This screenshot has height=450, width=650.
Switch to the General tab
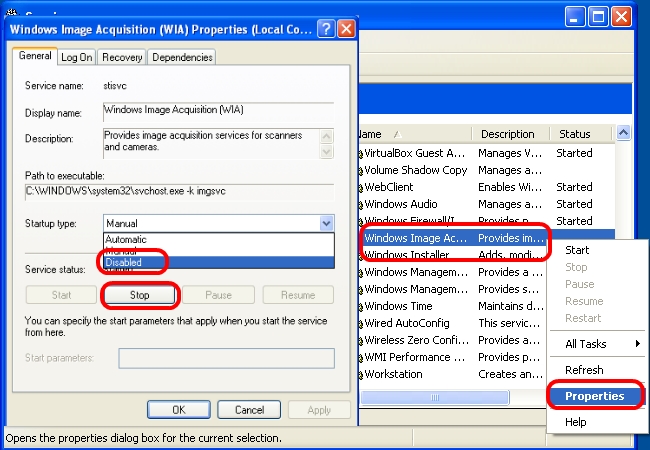(35, 56)
